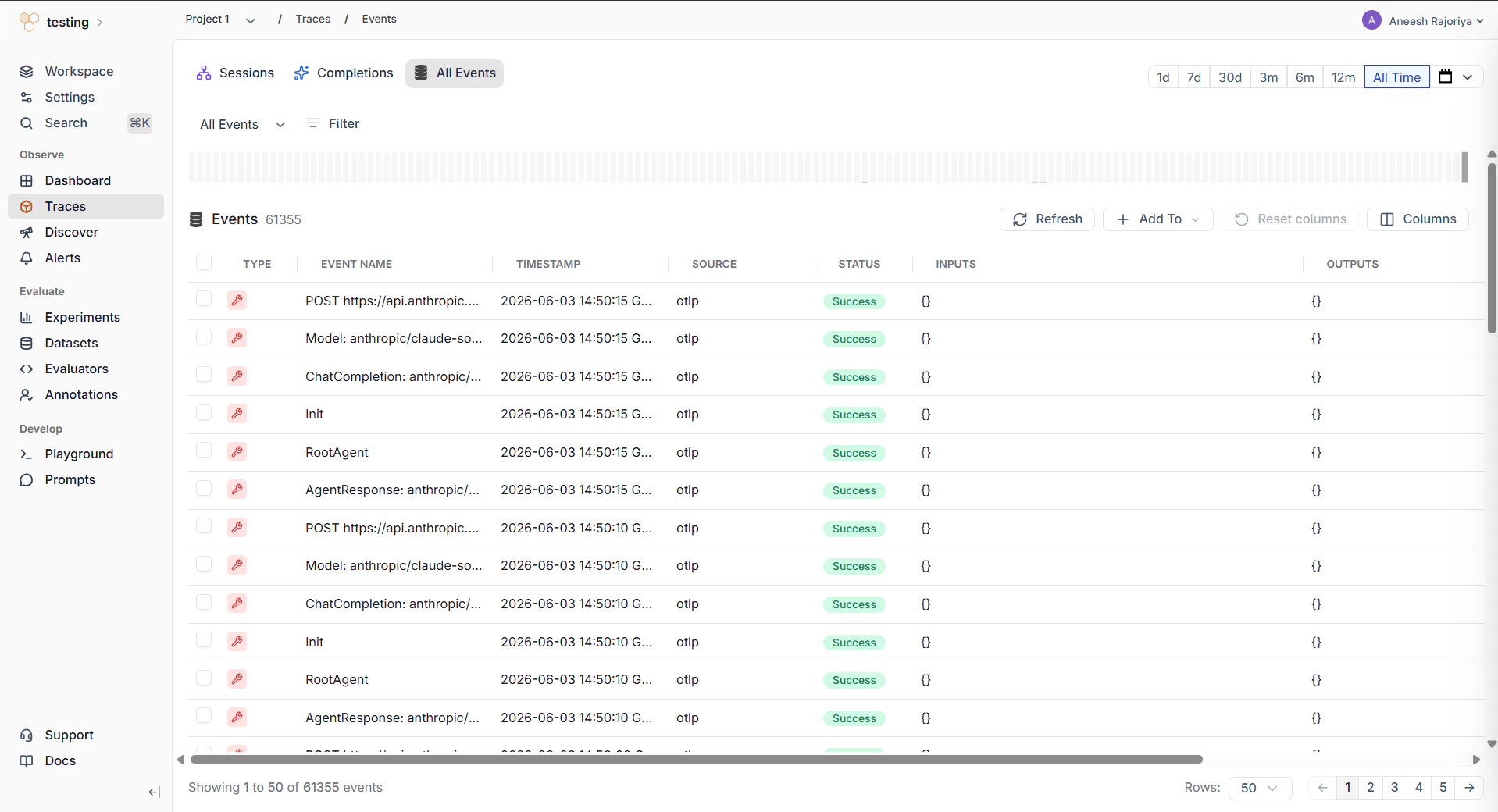This screenshot has width=1498, height=812.
Task: Select the All Events tab
Action: pyautogui.click(x=455, y=73)
